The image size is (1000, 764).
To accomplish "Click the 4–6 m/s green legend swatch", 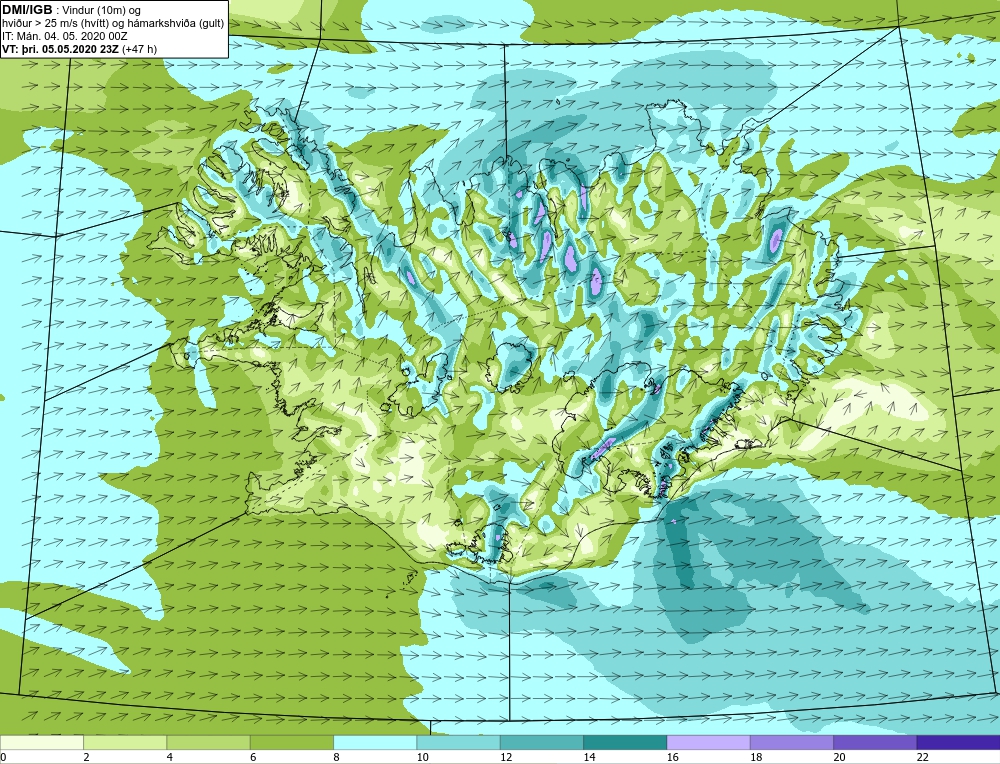I will [209, 742].
